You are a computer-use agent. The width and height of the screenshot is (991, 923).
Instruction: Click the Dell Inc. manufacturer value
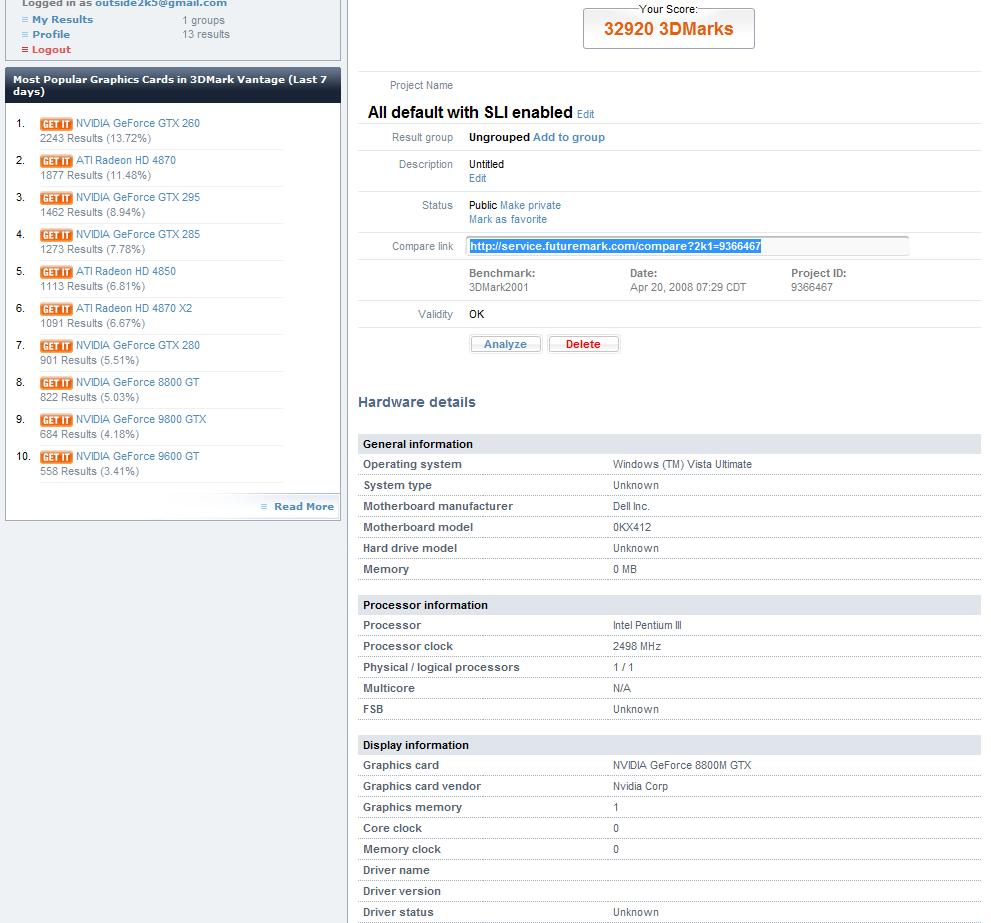coord(631,506)
